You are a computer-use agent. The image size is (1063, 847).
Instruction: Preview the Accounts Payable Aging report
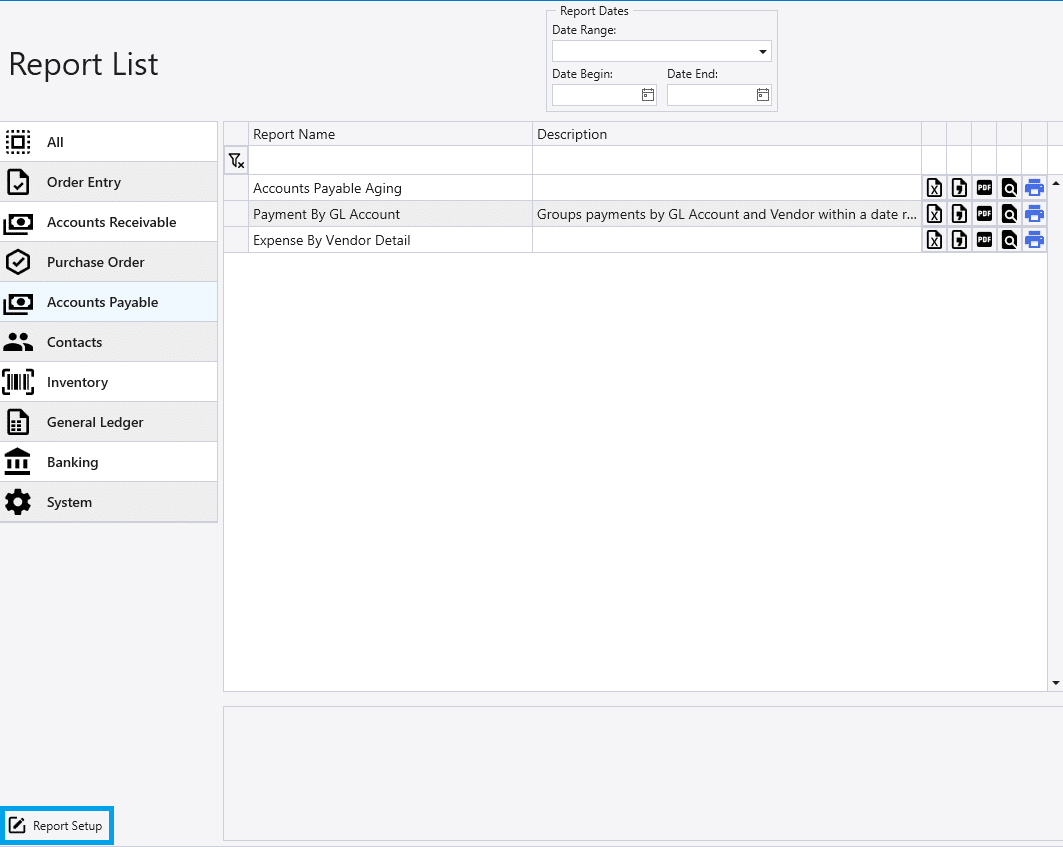click(x=1009, y=188)
